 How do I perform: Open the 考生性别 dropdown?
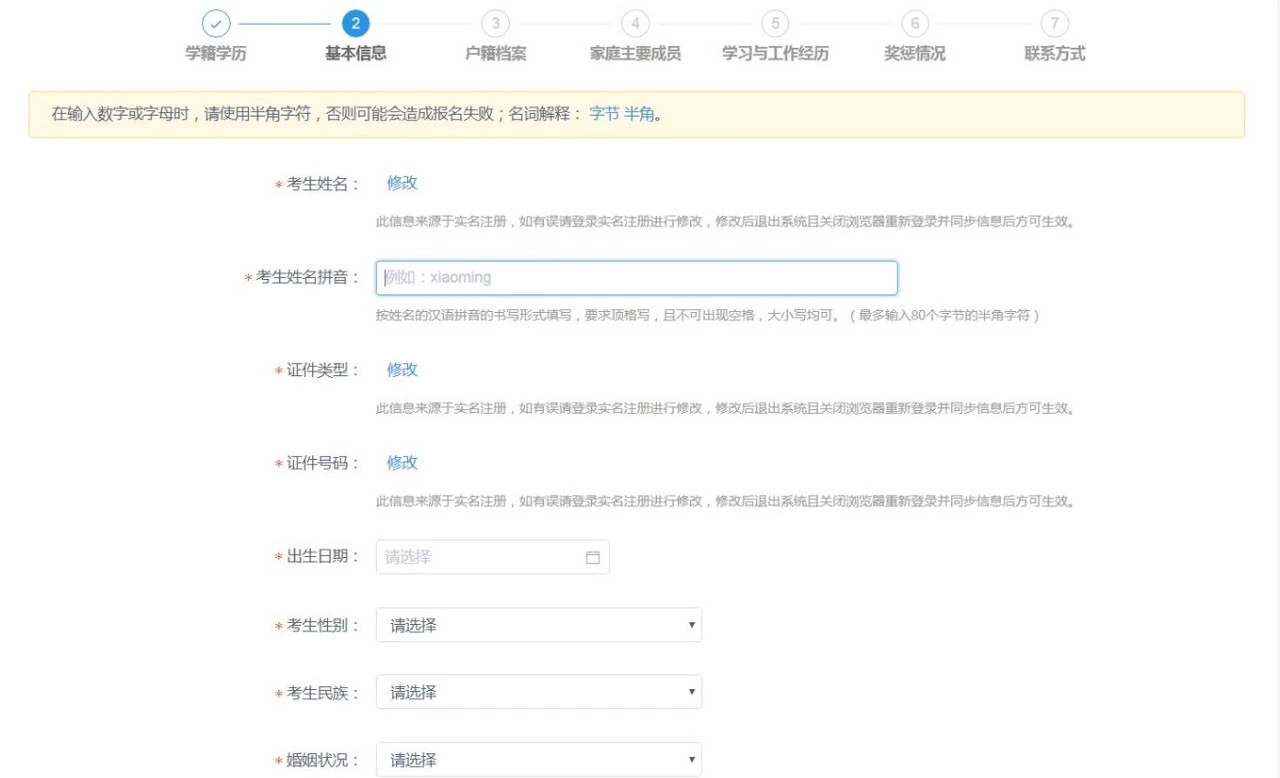click(538, 625)
